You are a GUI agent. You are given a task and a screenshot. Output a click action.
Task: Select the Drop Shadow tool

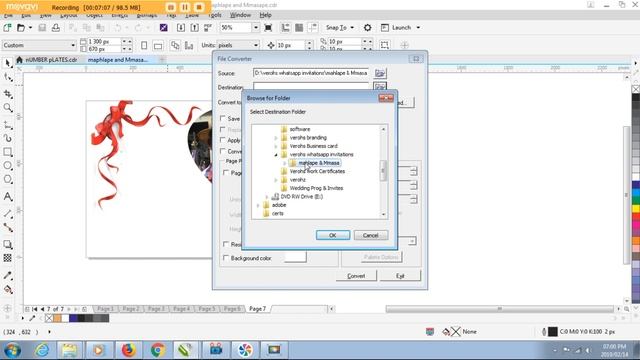pos(8,244)
